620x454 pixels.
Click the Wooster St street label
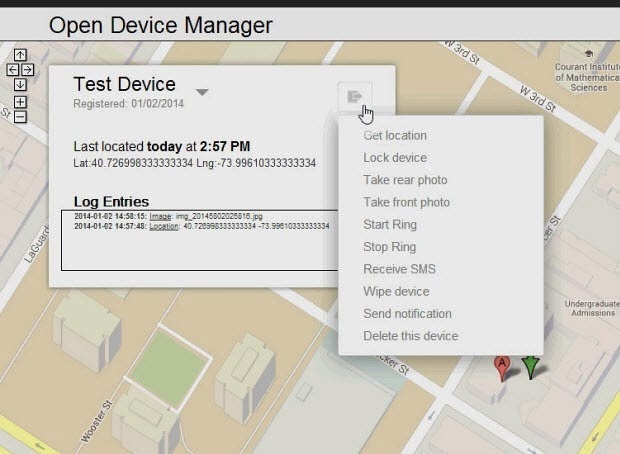coord(96,422)
